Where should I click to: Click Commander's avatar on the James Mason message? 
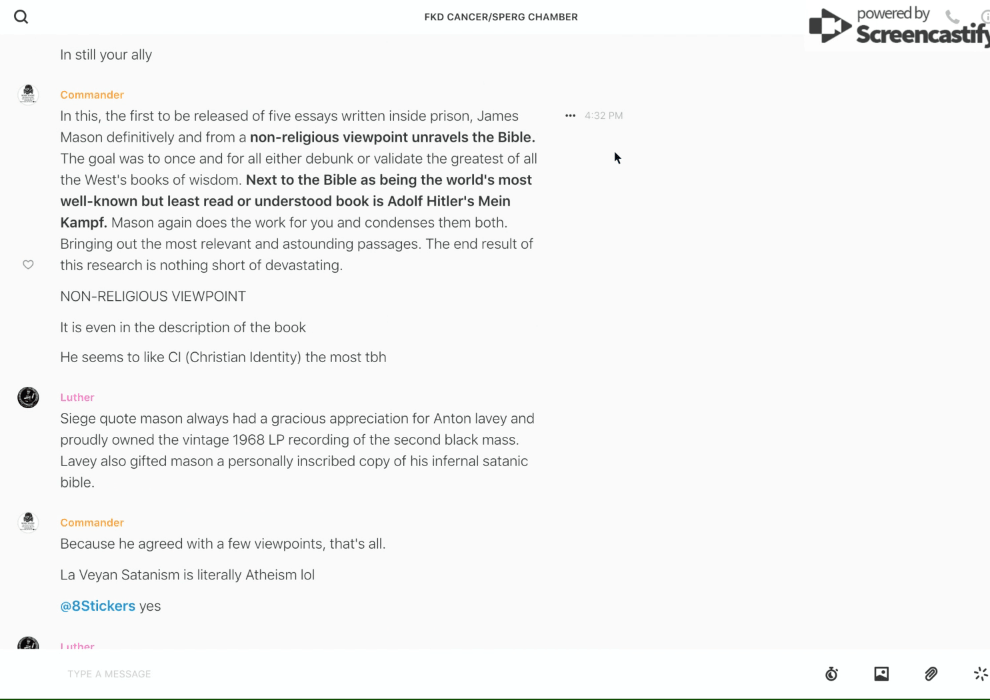(28, 95)
